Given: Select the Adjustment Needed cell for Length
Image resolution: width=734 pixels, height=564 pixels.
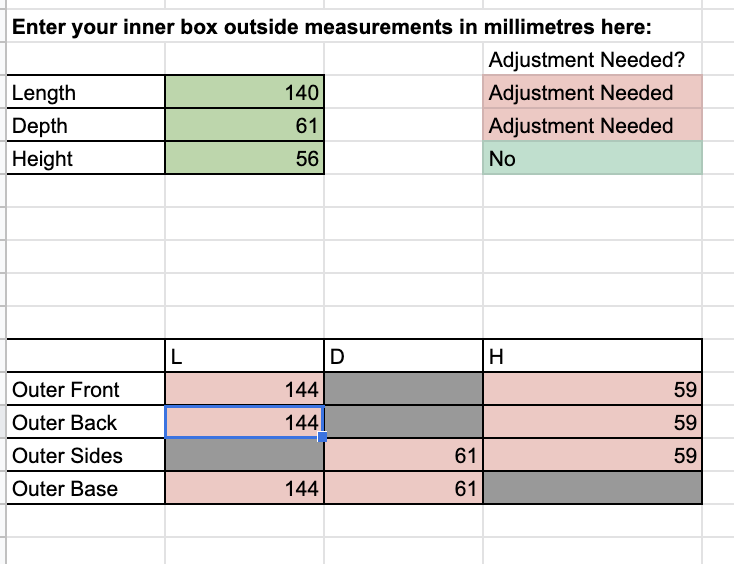Looking at the screenshot, I should (592, 93).
